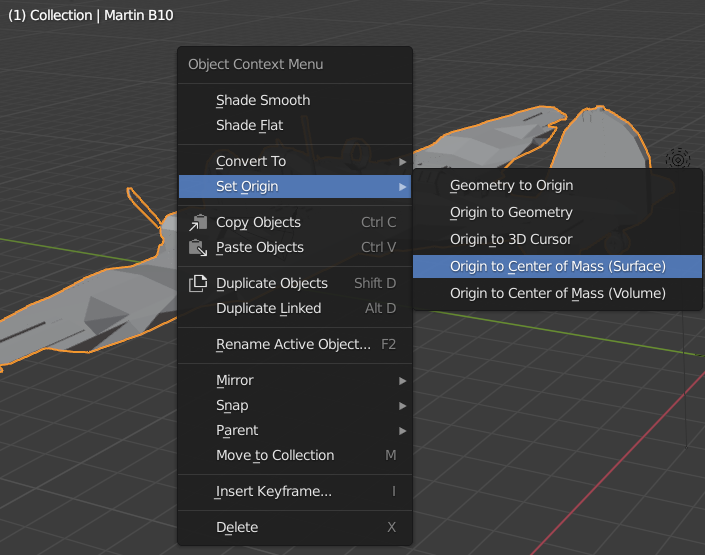
Task: Click the Duplicate Objects icon
Action: coord(198,283)
